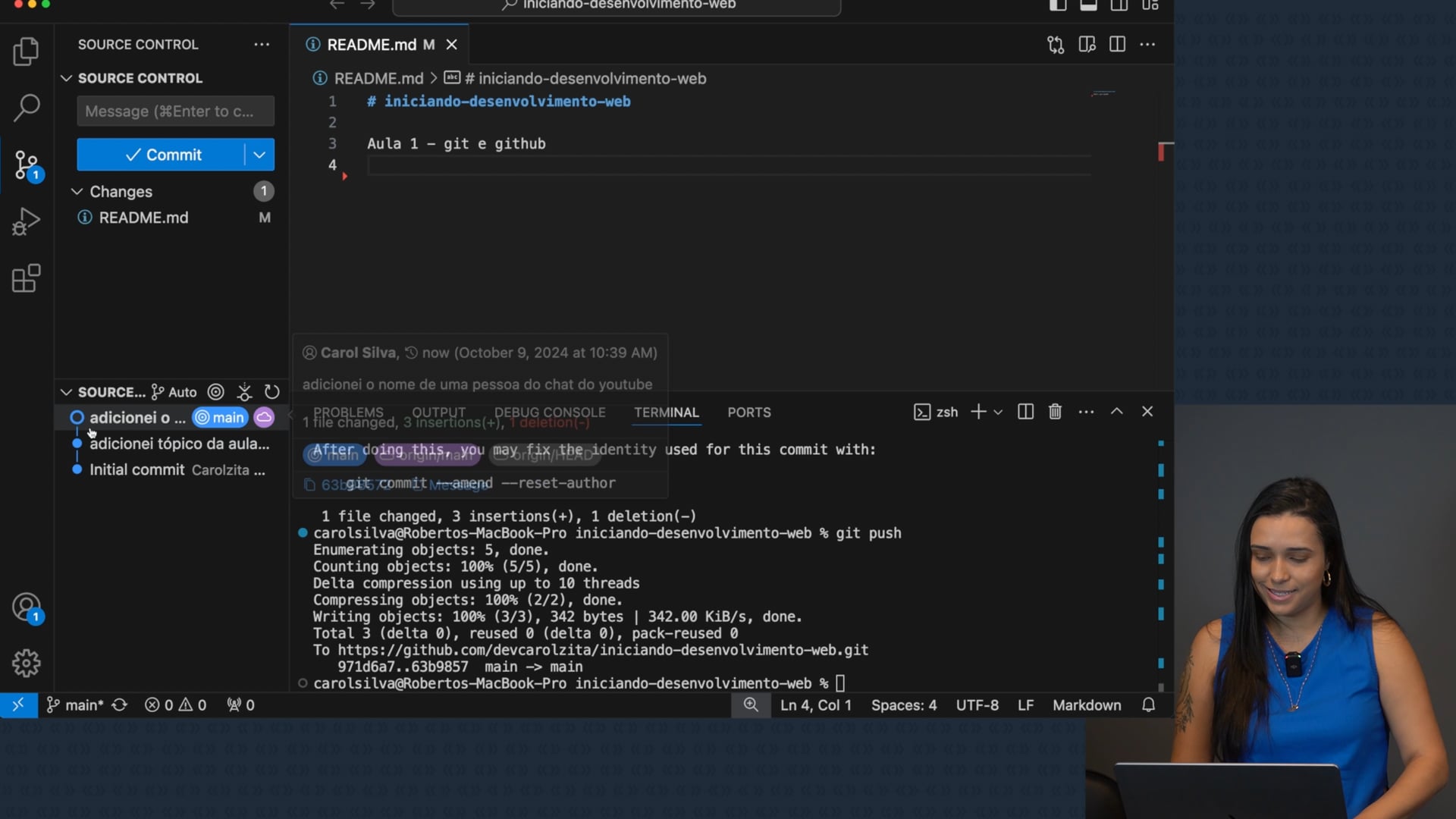The image size is (1456, 819).
Task: Open changes compare icon in editor toolbar
Action: coord(1056,45)
